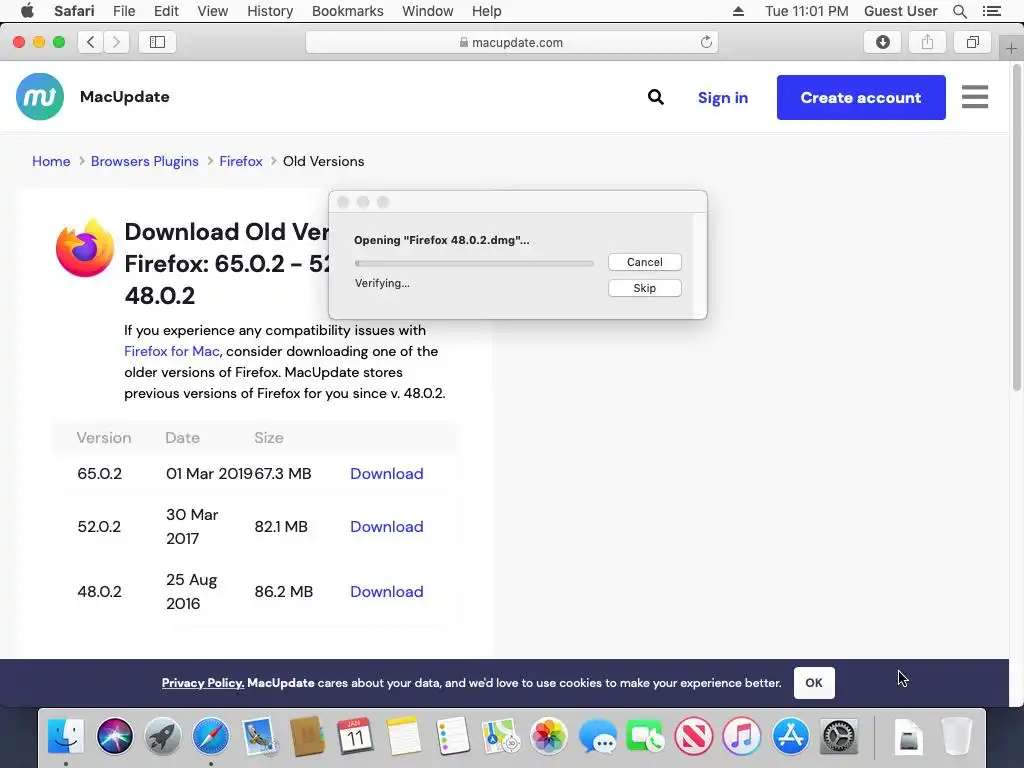Viewport: 1024px width, 768px height.
Task: Select the 86.2 MB size cell
Action: pos(283,592)
